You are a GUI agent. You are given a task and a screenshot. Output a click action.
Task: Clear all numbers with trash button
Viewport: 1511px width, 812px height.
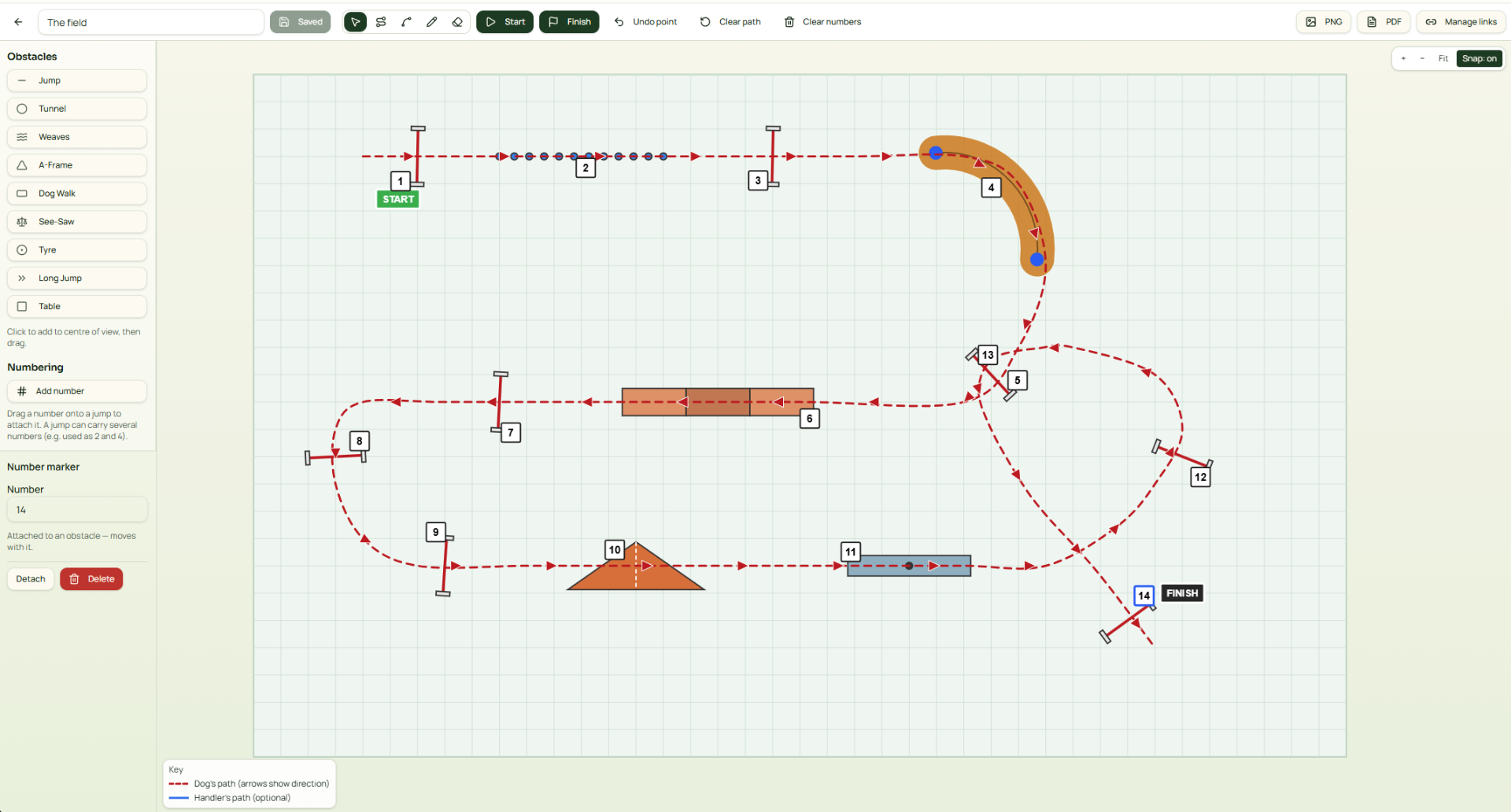pyautogui.click(x=823, y=22)
